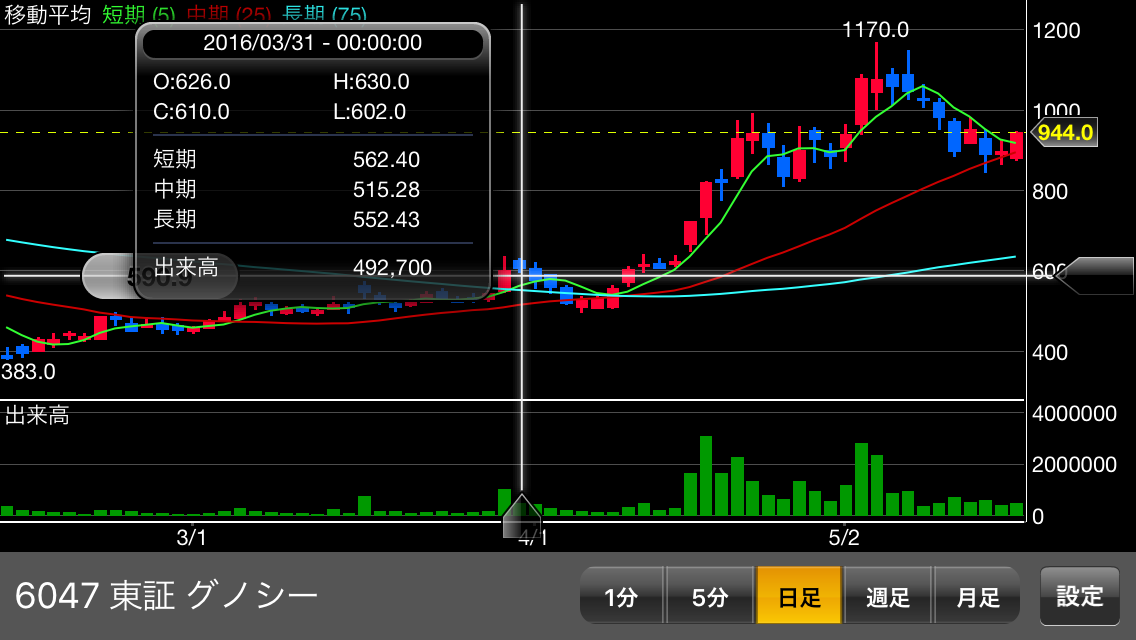
Task: Tap the 2016/03/31 date header in popup
Action: (312, 43)
